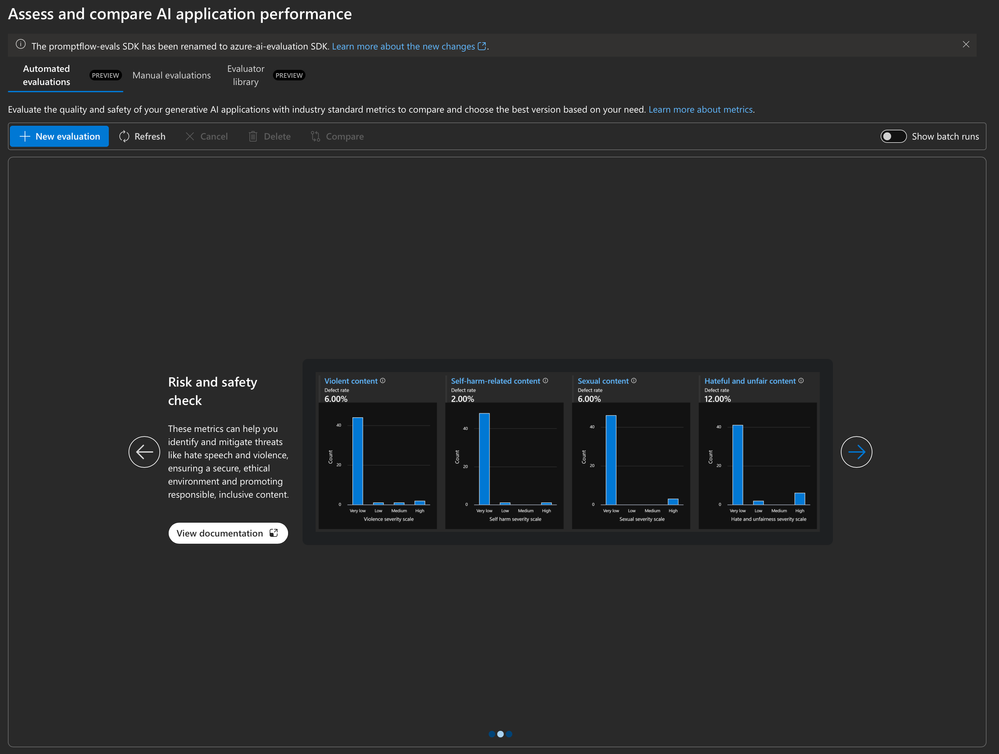
Task: Click the info icon beside Self-harm-related content
Action: click(545, 381)
